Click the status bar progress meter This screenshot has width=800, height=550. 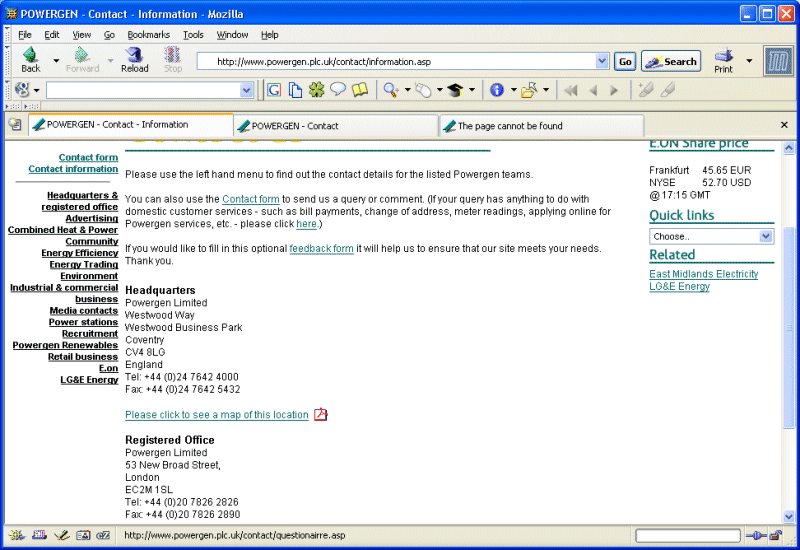tap(688, 535)
